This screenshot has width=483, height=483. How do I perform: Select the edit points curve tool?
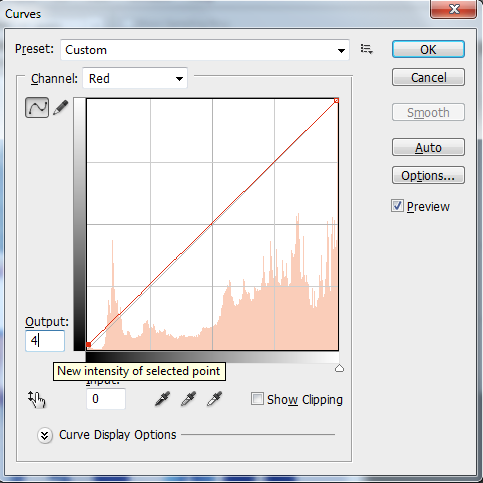pos(37,107)
